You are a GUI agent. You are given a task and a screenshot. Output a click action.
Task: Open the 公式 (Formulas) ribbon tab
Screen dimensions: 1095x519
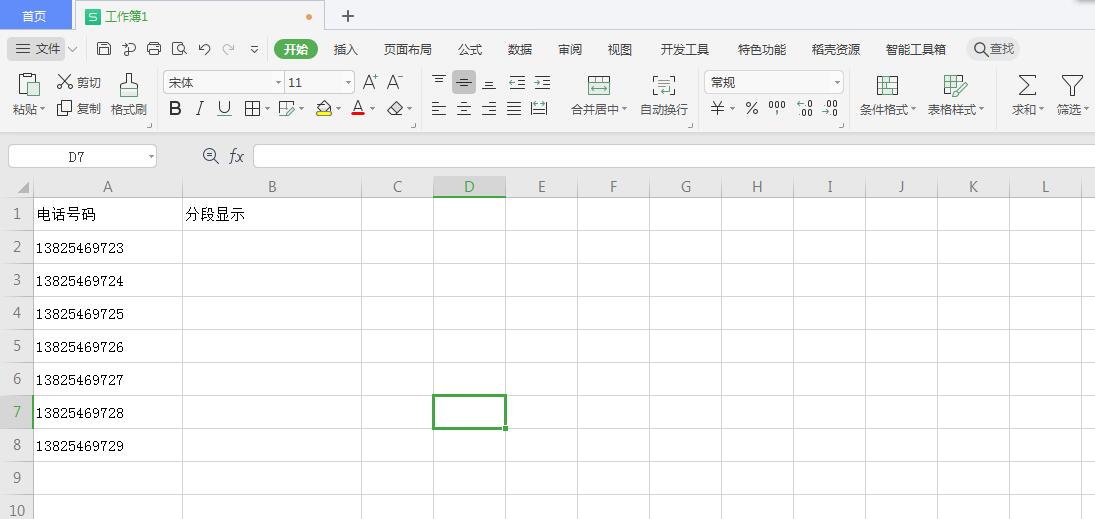[470, 49]
